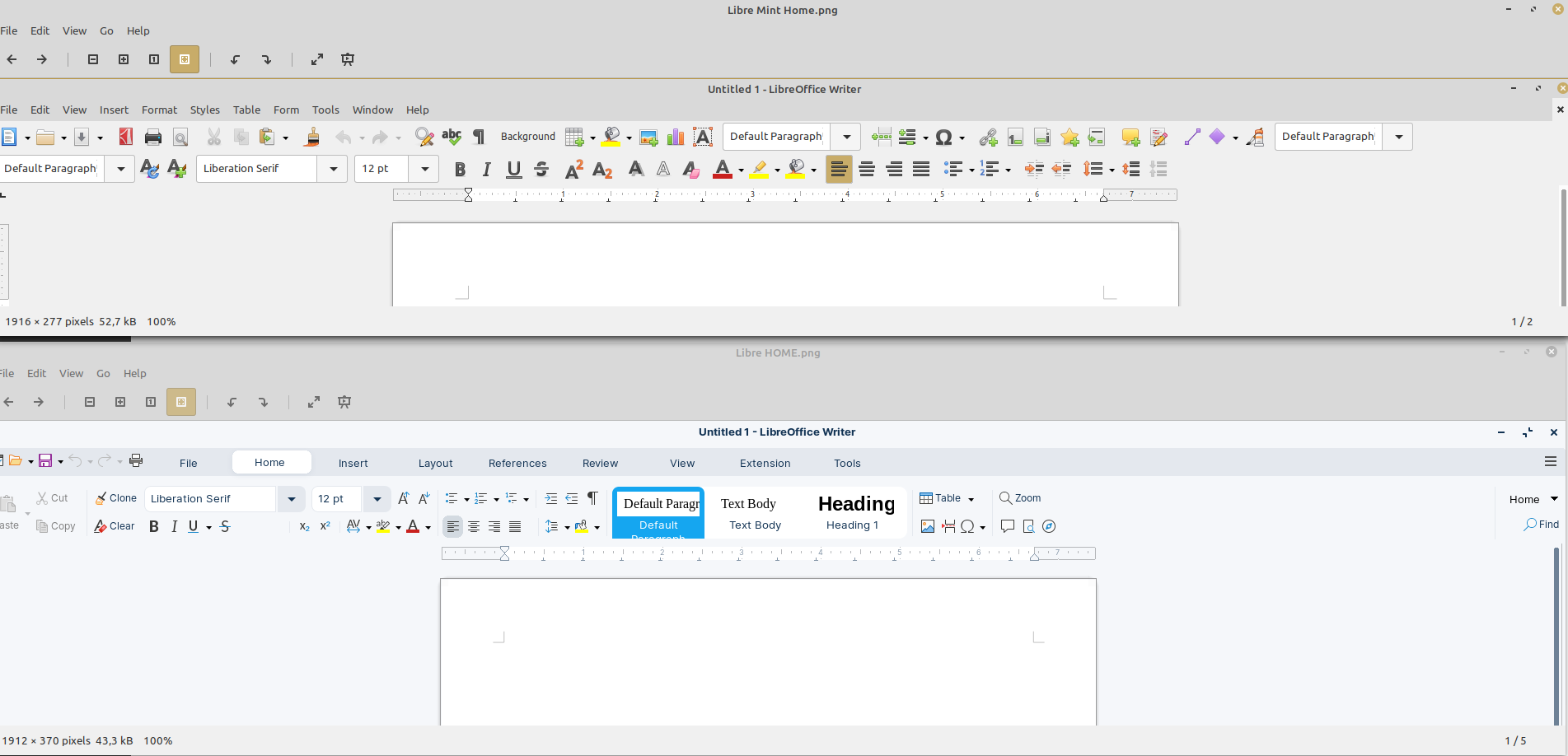Viewport: 1568px width, 756px height.
Task: Click the Zoom button in Home ribbon
Action: [1019, 498]
